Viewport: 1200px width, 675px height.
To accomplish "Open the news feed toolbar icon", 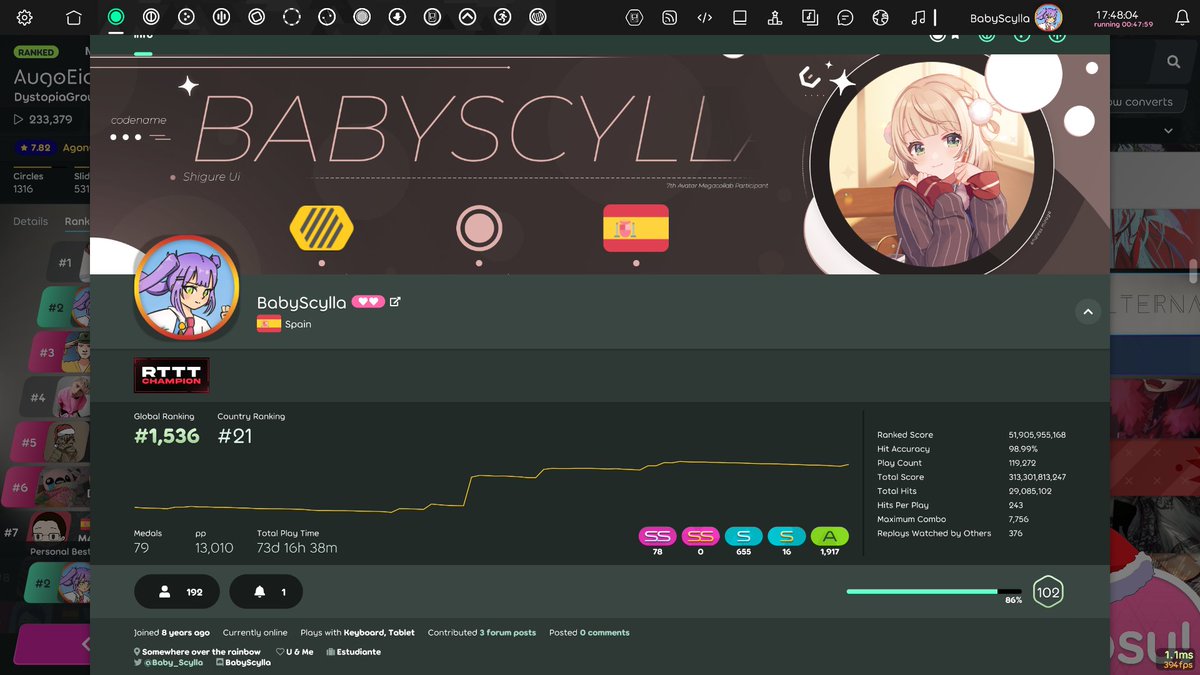I will coord(670,17).
